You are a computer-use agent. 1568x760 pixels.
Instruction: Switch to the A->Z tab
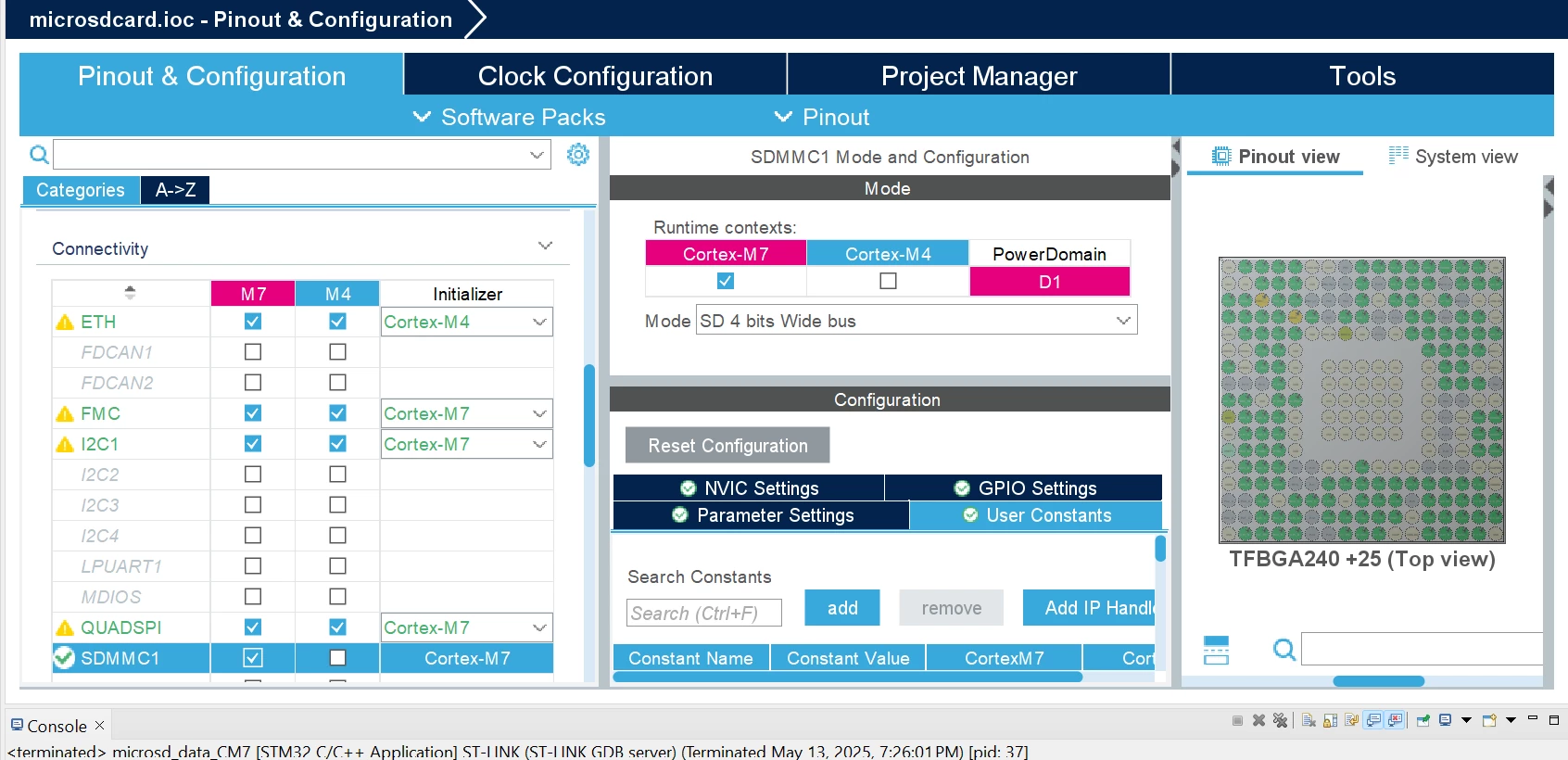tap(175, 190)
